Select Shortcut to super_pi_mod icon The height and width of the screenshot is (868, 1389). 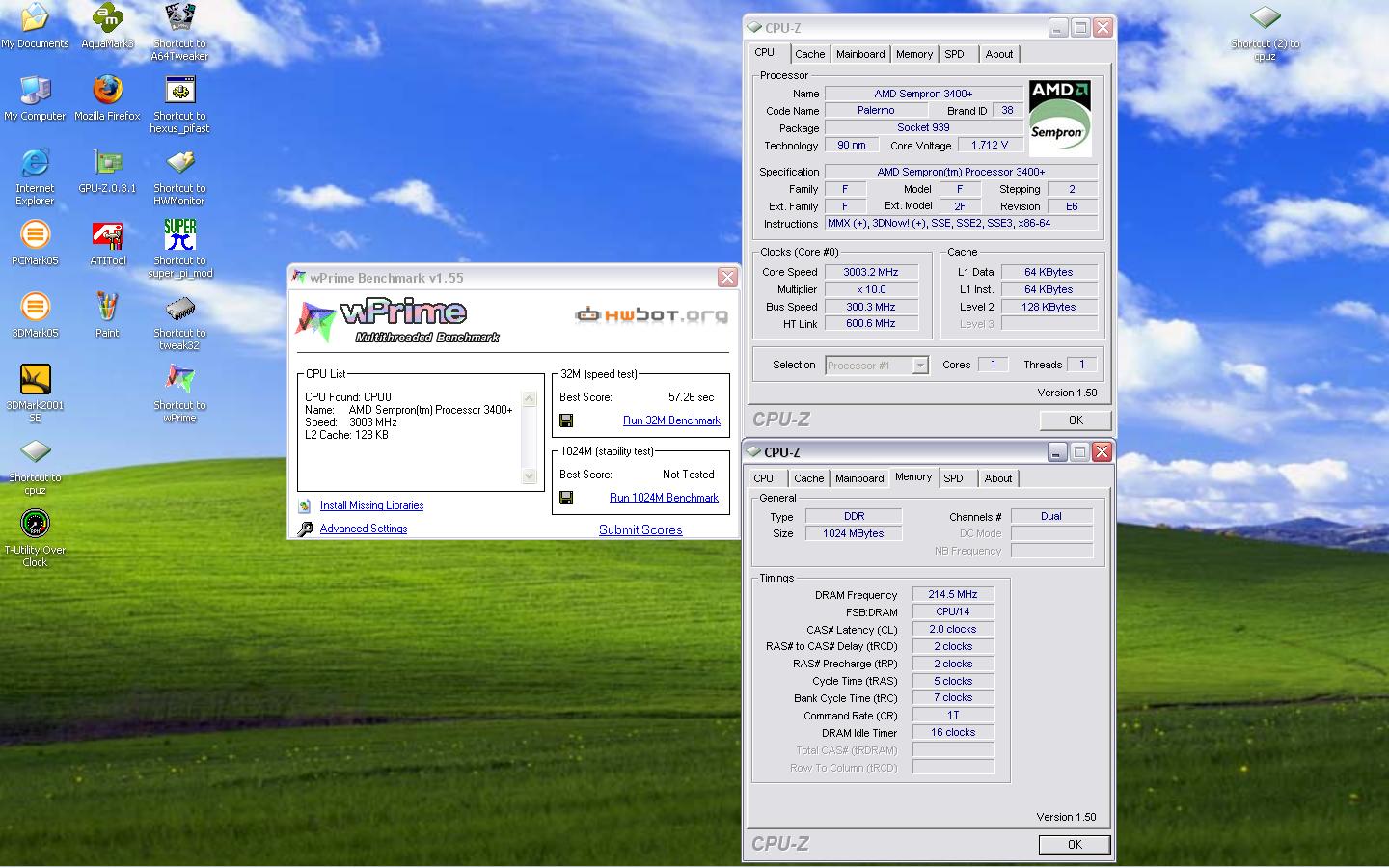(x=179, y=248)
